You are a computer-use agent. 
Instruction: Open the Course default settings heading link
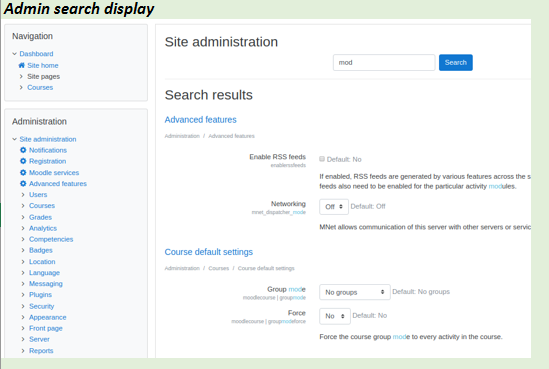point(209,252)
